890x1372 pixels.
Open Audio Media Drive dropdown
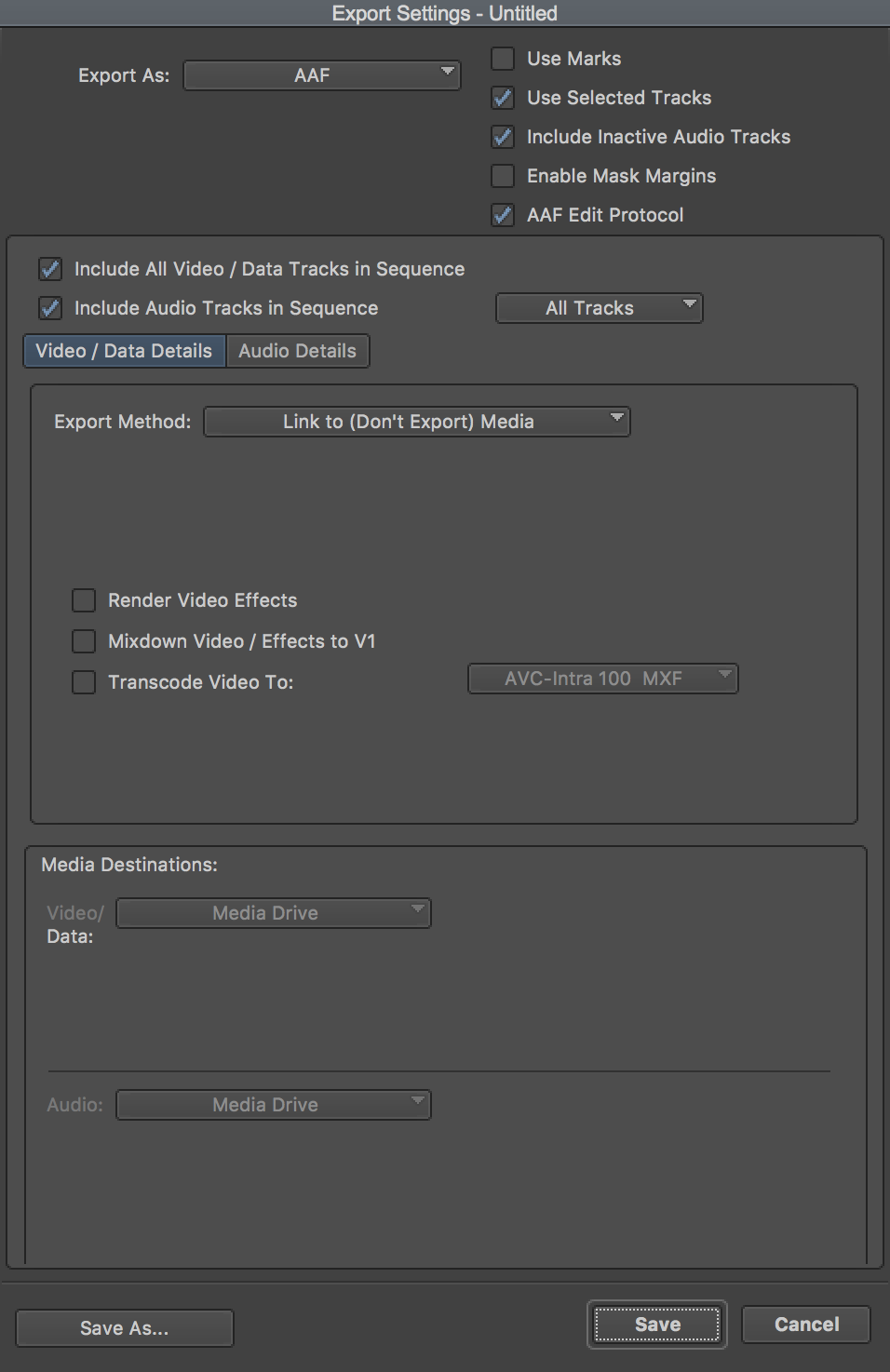point(274,1105)
